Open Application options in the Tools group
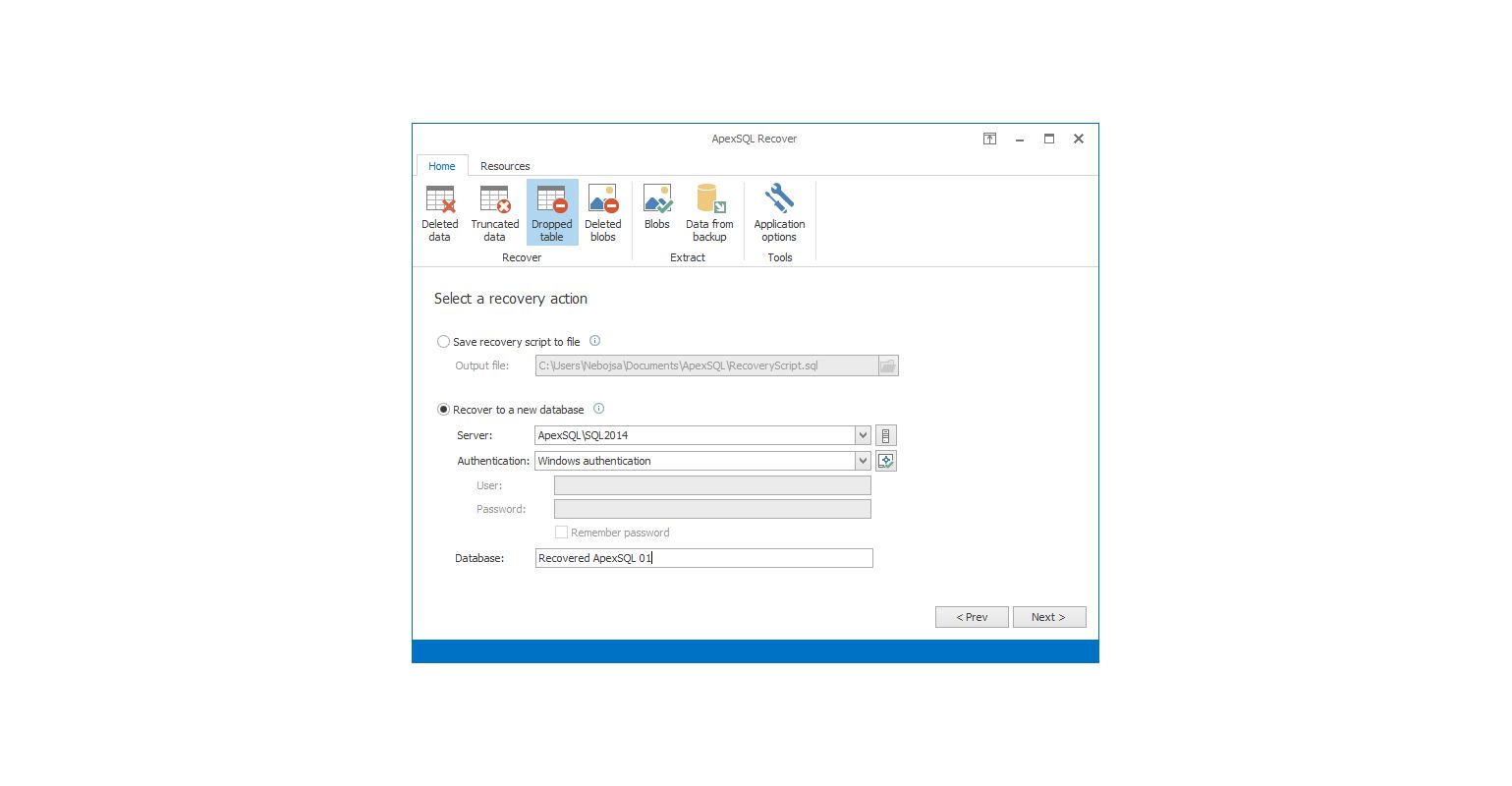Viewport: 1512px width, 786px height. [779, 211]
